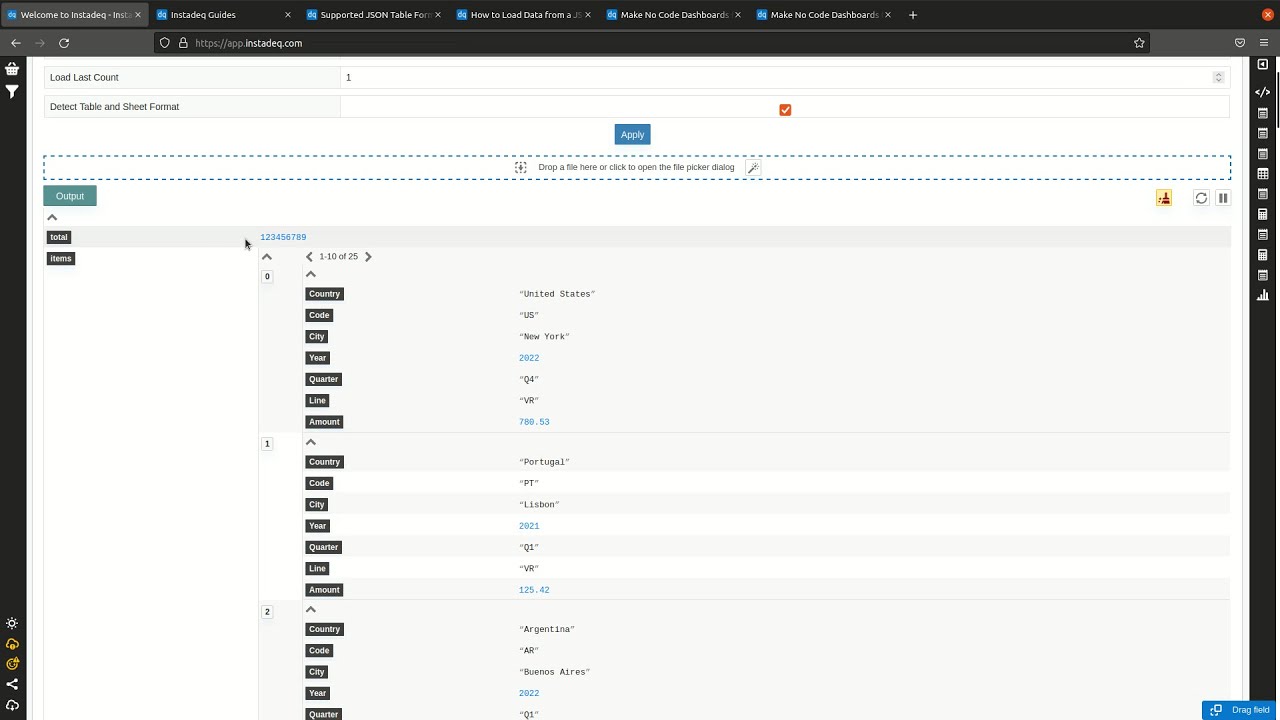Screen dimensions: 1280x720
Task: Click the orange cloud upload icon
Action: pyautogui.click(x=12, y=644)
